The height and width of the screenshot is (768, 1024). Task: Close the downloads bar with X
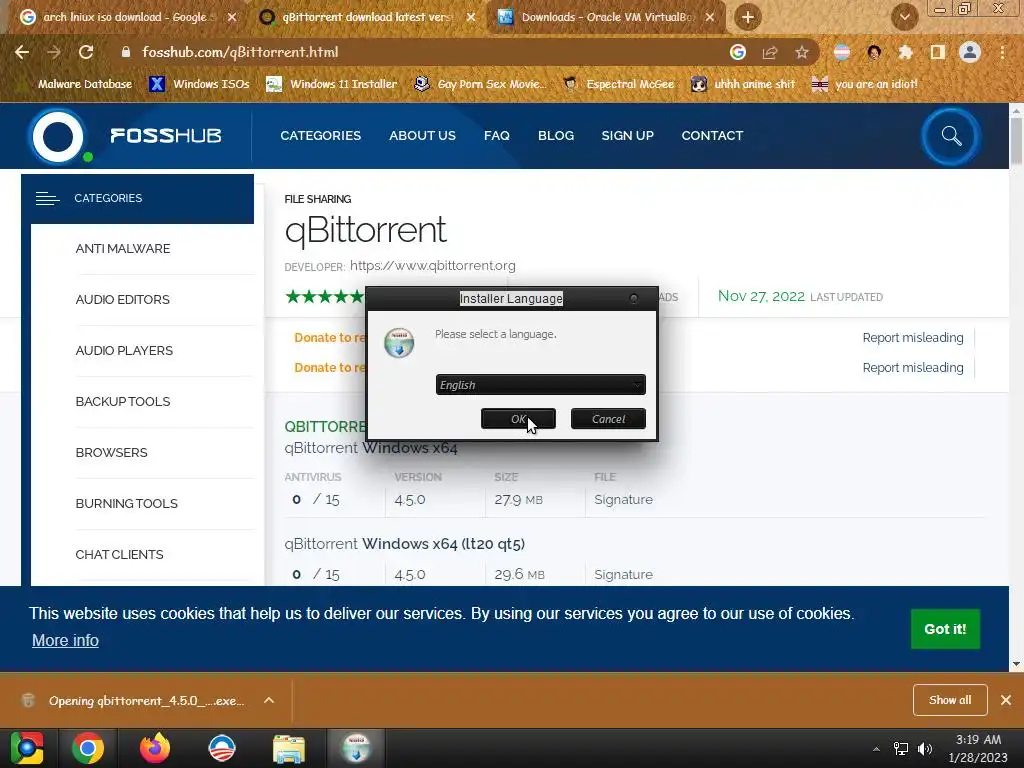coord(1006,700)
